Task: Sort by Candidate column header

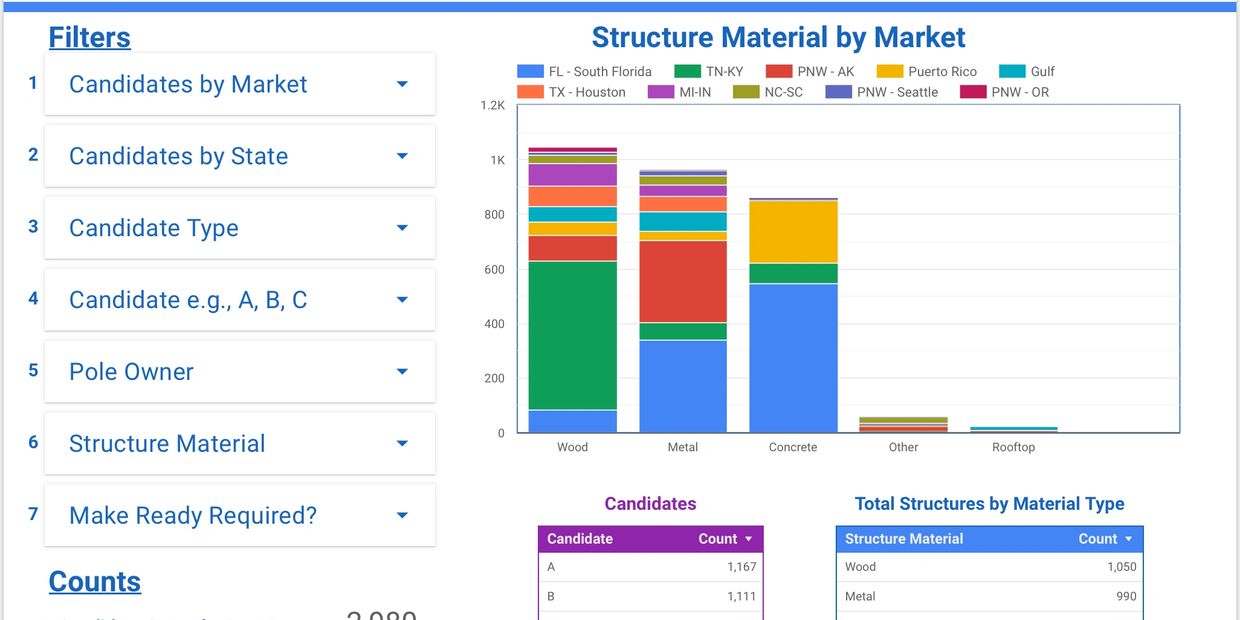Action: pos(580,539)
